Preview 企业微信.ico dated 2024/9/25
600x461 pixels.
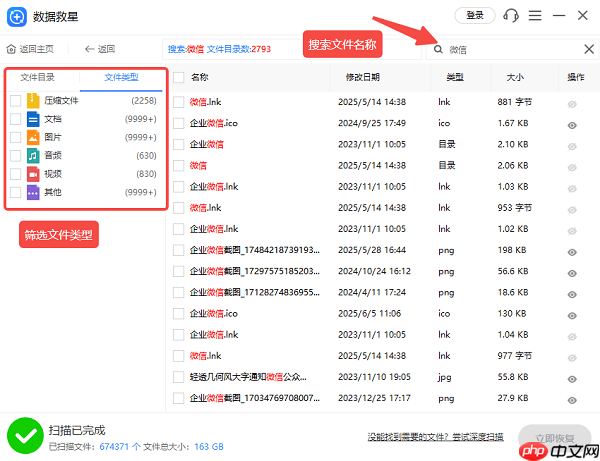pos(572,125)
